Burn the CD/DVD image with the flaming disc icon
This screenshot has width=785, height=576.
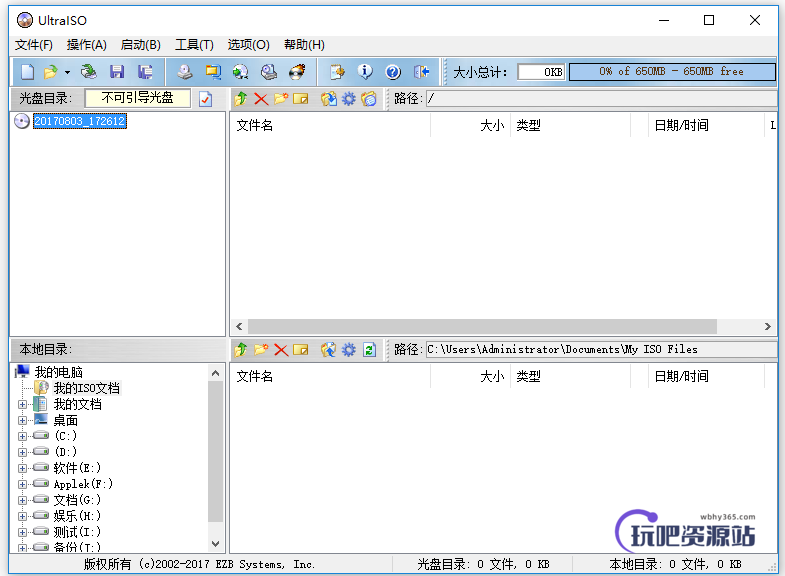(297, 72)
